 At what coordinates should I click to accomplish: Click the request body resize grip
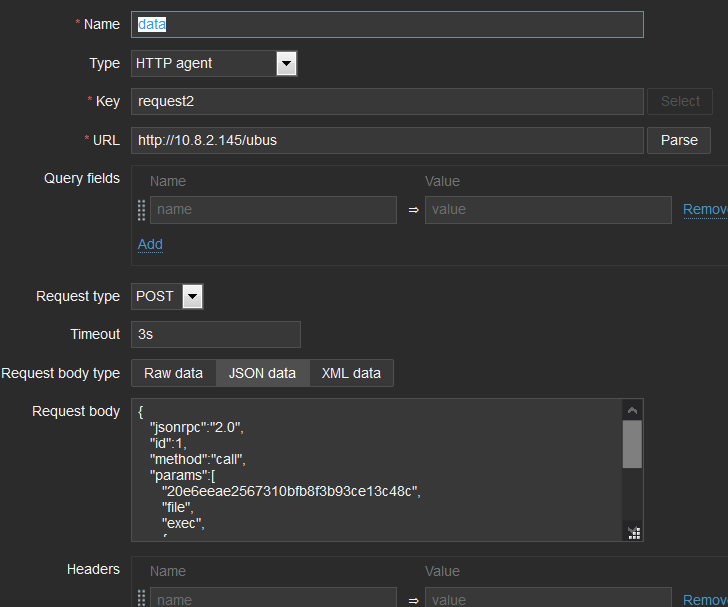[632, 532]
